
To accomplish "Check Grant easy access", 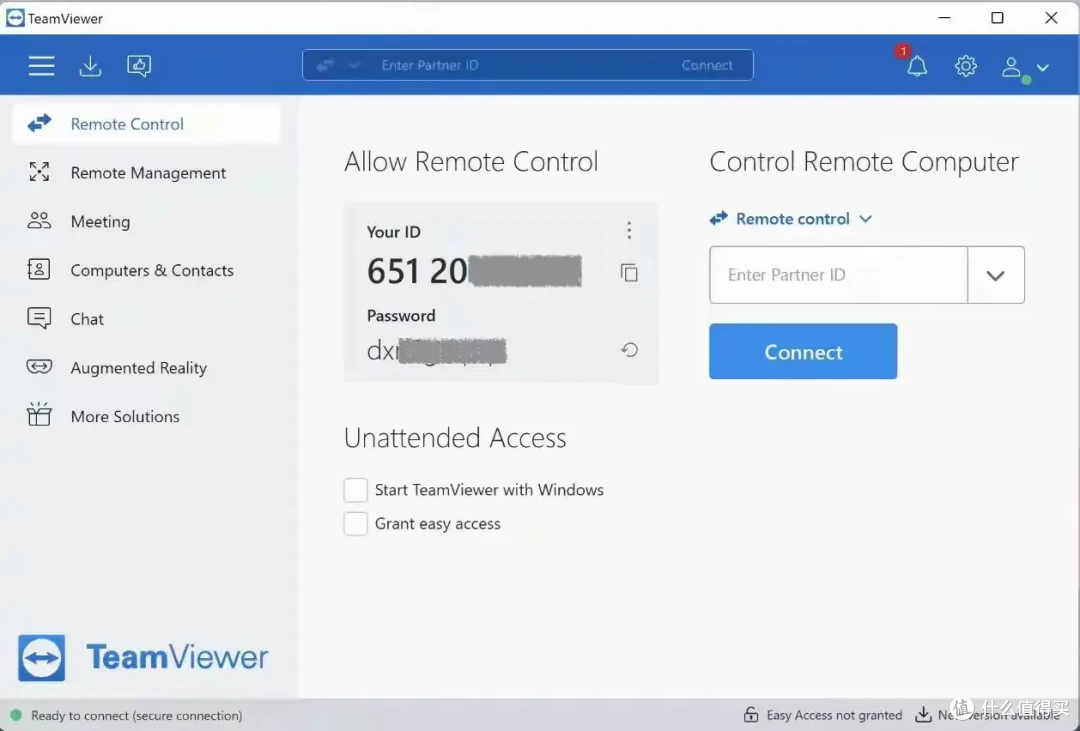I will click(x=355, y=524).
